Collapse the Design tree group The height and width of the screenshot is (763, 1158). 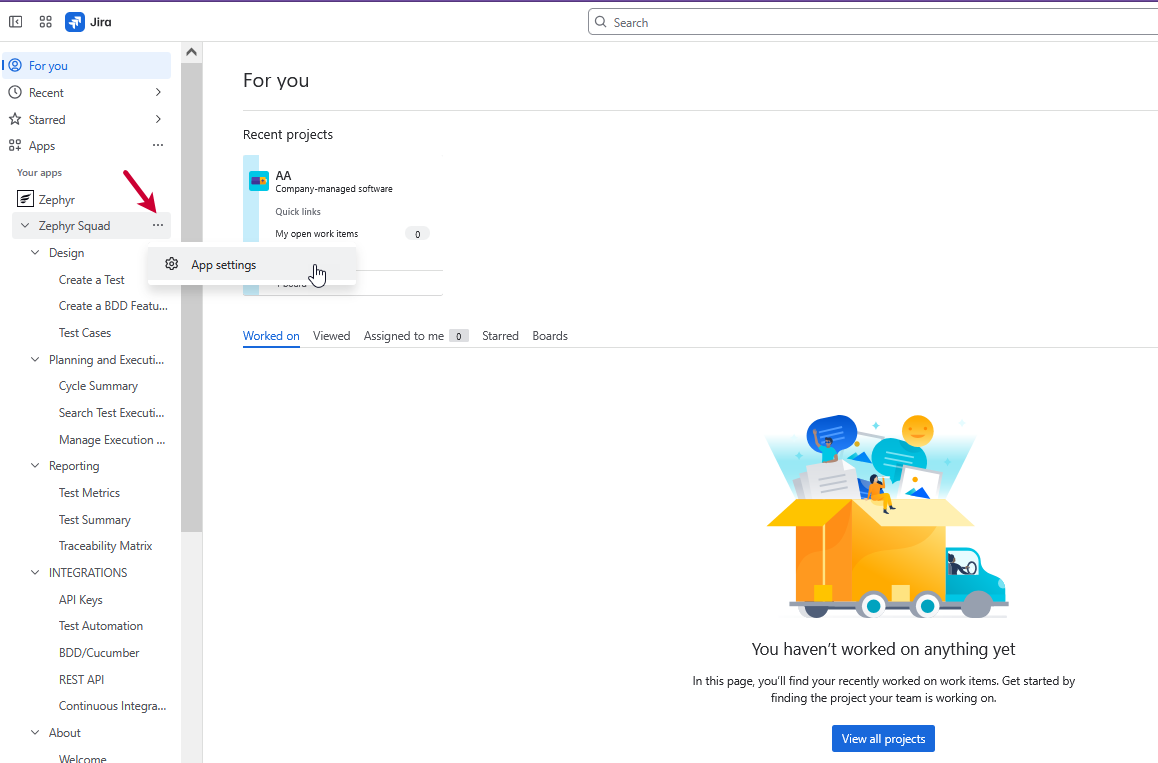(35, 253)
